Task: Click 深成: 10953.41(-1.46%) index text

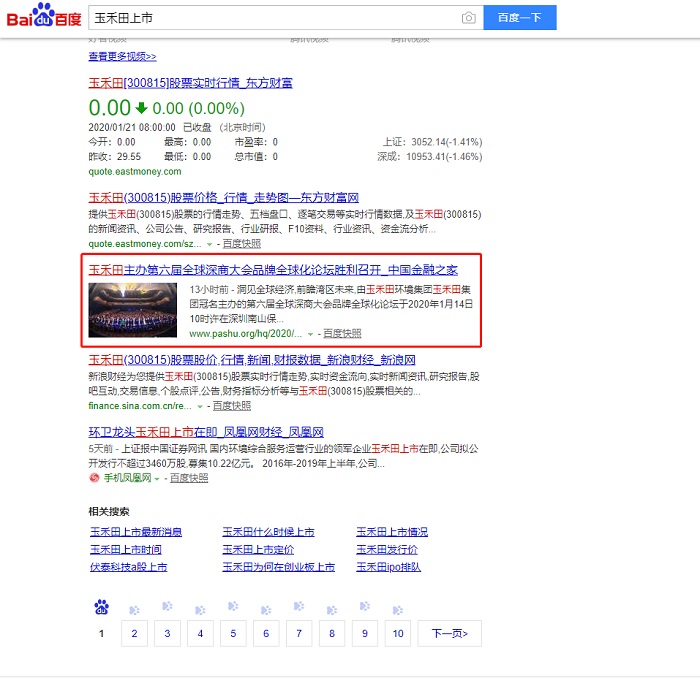Action: point(429,157)
